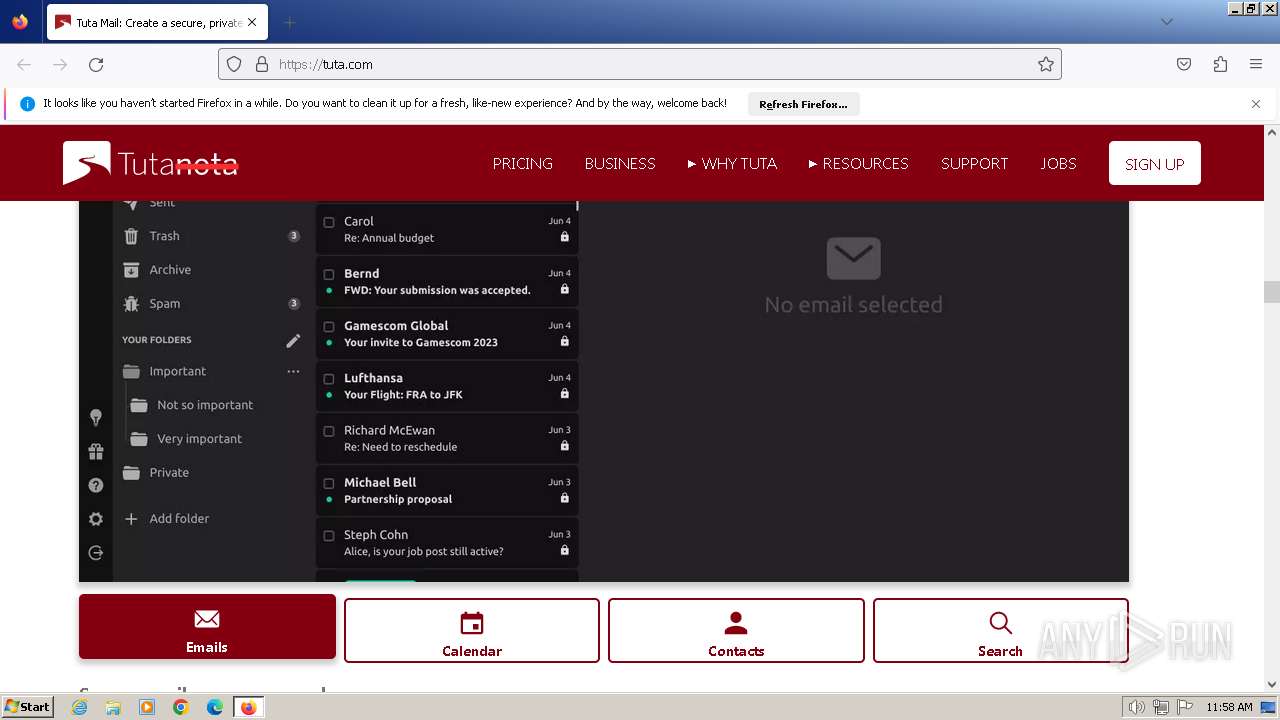Open Firefox application menu
The width and height of the screenshot is (1280, 720).
click(1256, 64)
